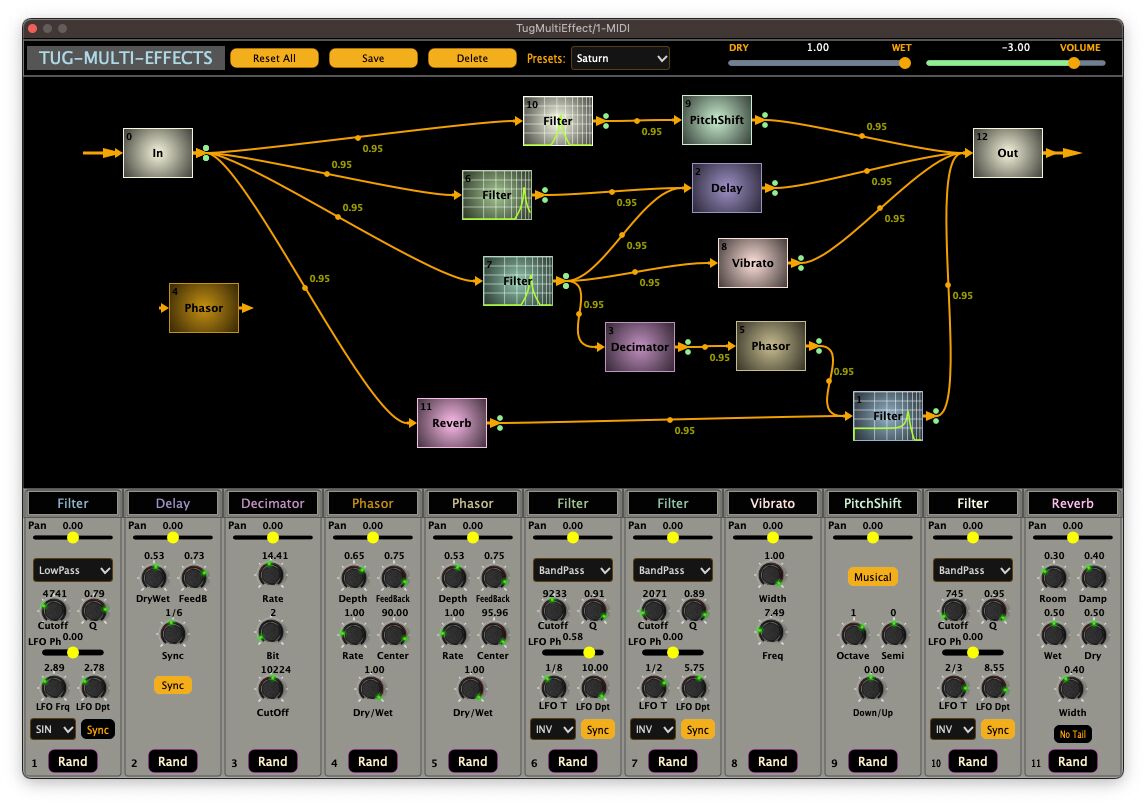This screenshot has width=1146, height=805.
Task: Open the Presets dropdown showing Saturn
Action: point(620,58)
